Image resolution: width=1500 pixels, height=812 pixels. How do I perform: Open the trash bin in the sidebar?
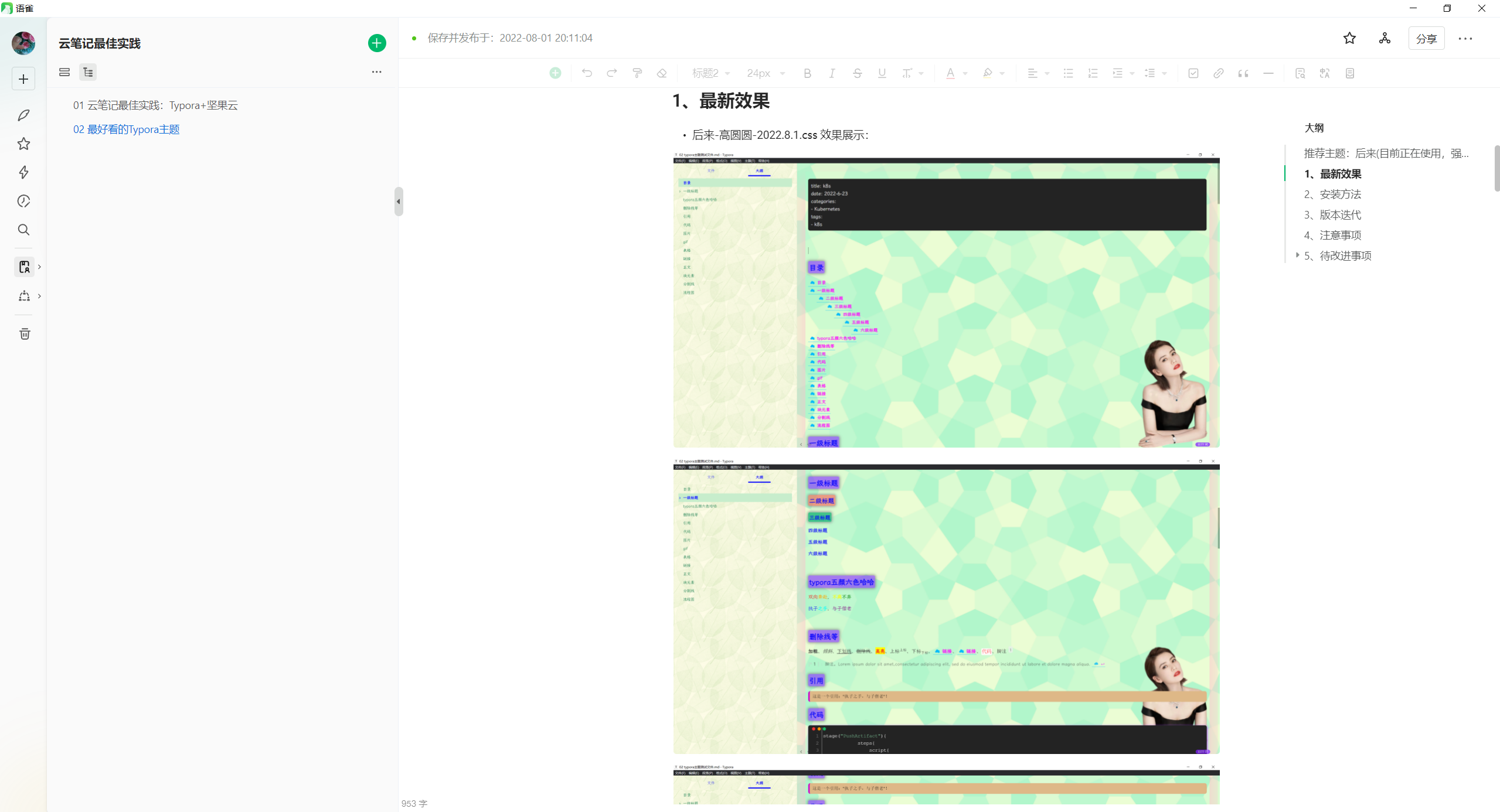[24, 334]
